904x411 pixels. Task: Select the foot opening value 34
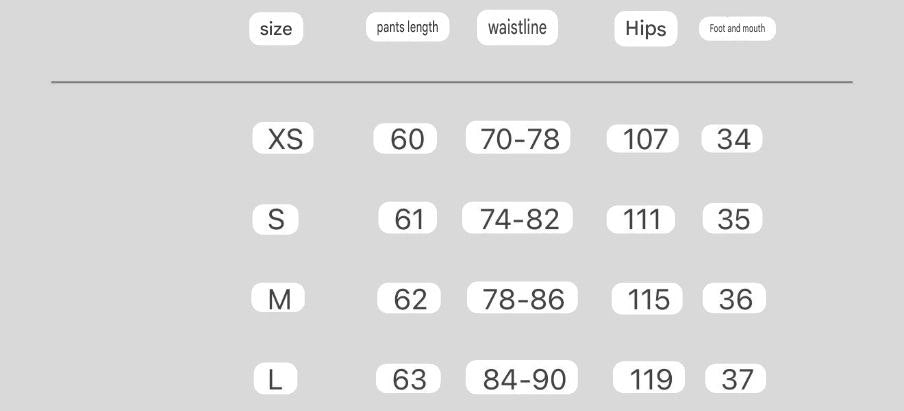pyautogui.click(x=732, y=139)
